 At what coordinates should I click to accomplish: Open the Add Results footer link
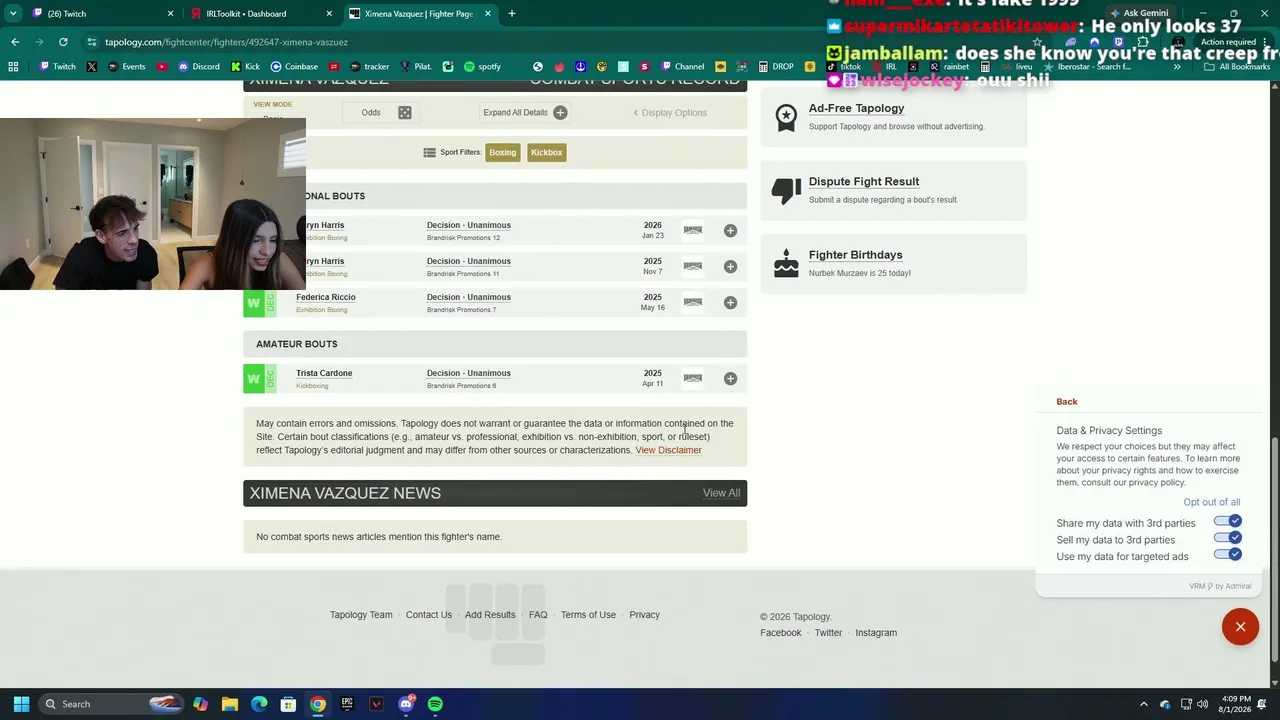coord(490,615)
